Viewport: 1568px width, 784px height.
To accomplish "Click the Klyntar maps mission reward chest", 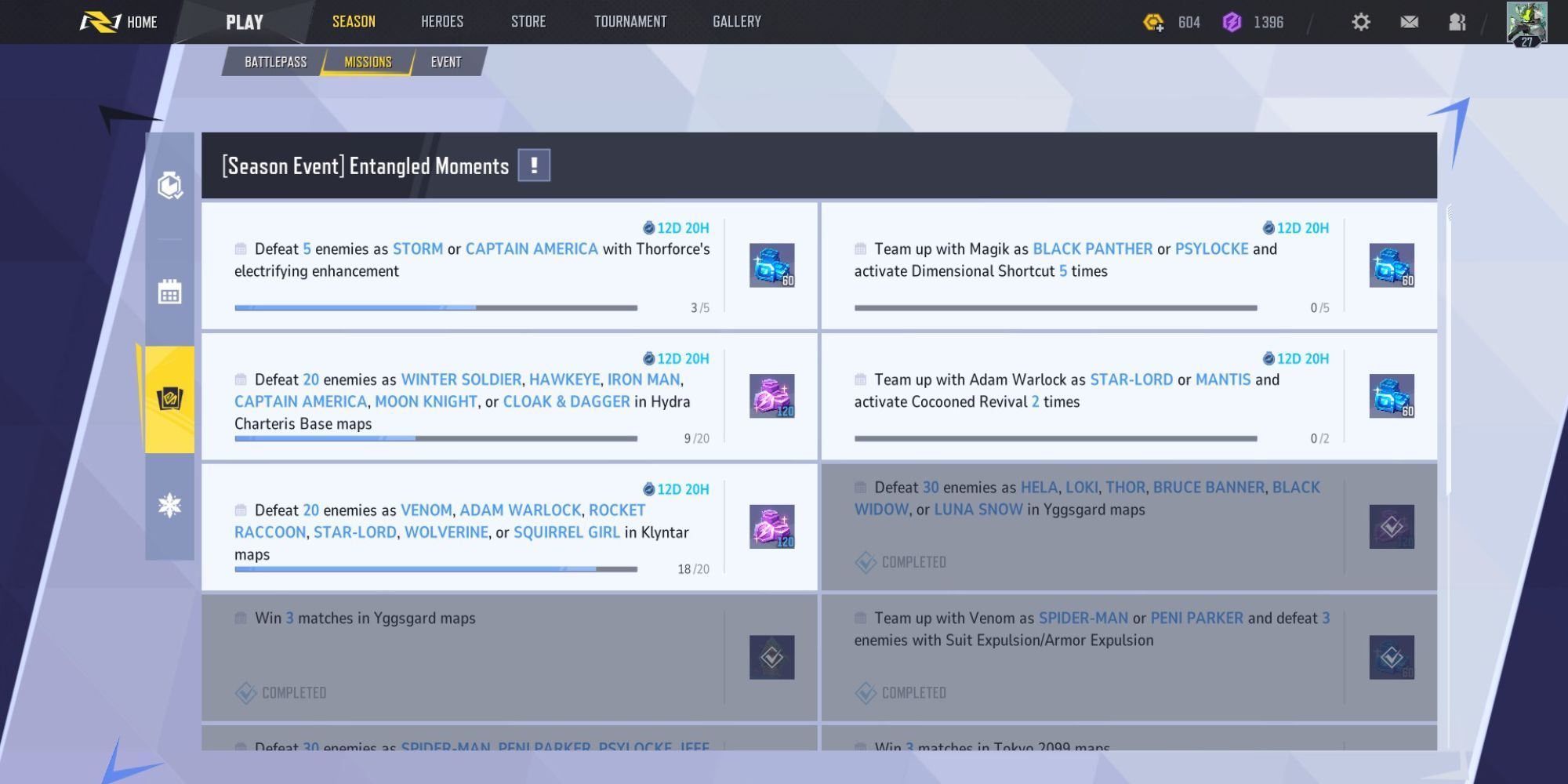I will (x=772, y=526).
